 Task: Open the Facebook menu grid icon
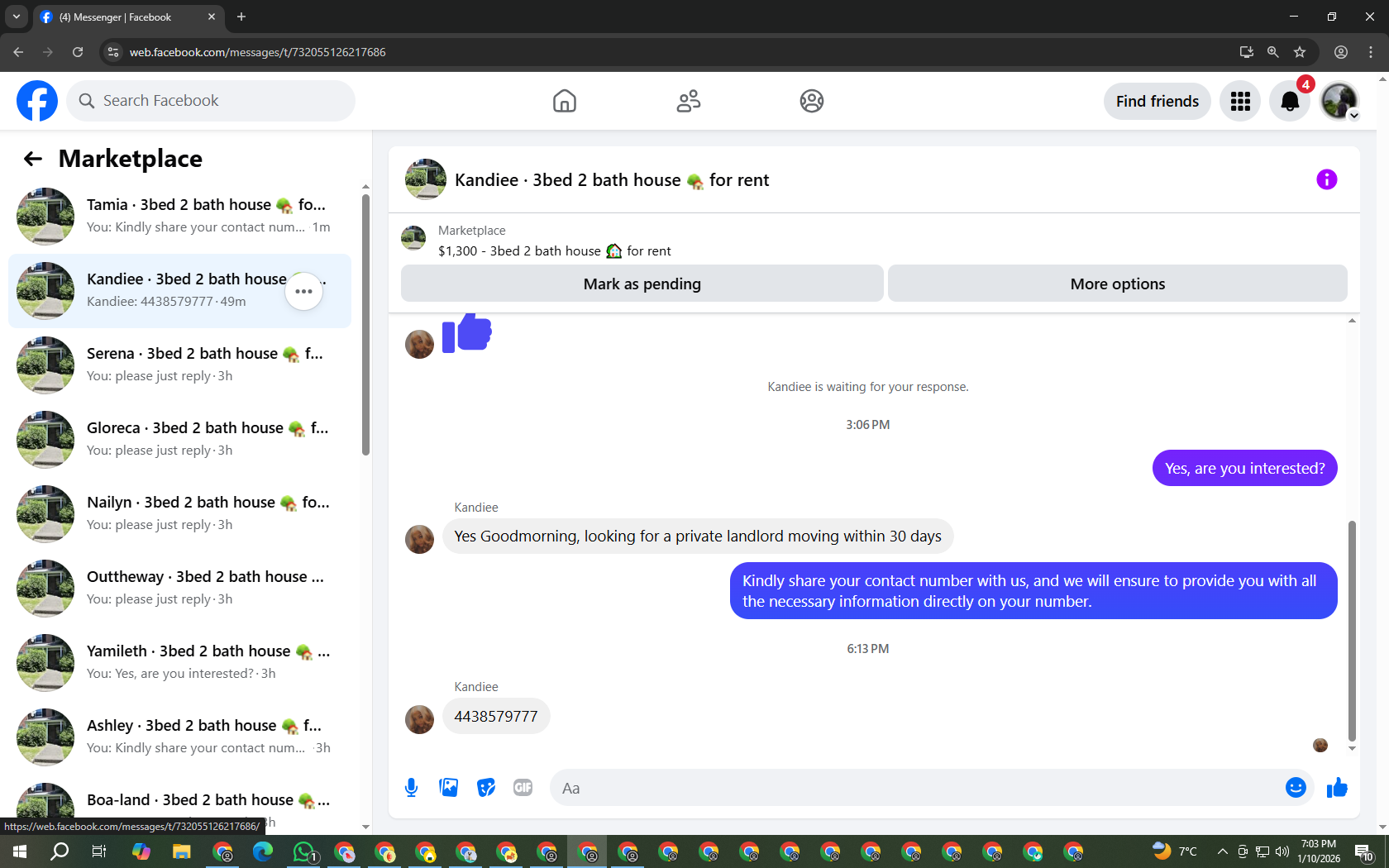(1240, 101)
